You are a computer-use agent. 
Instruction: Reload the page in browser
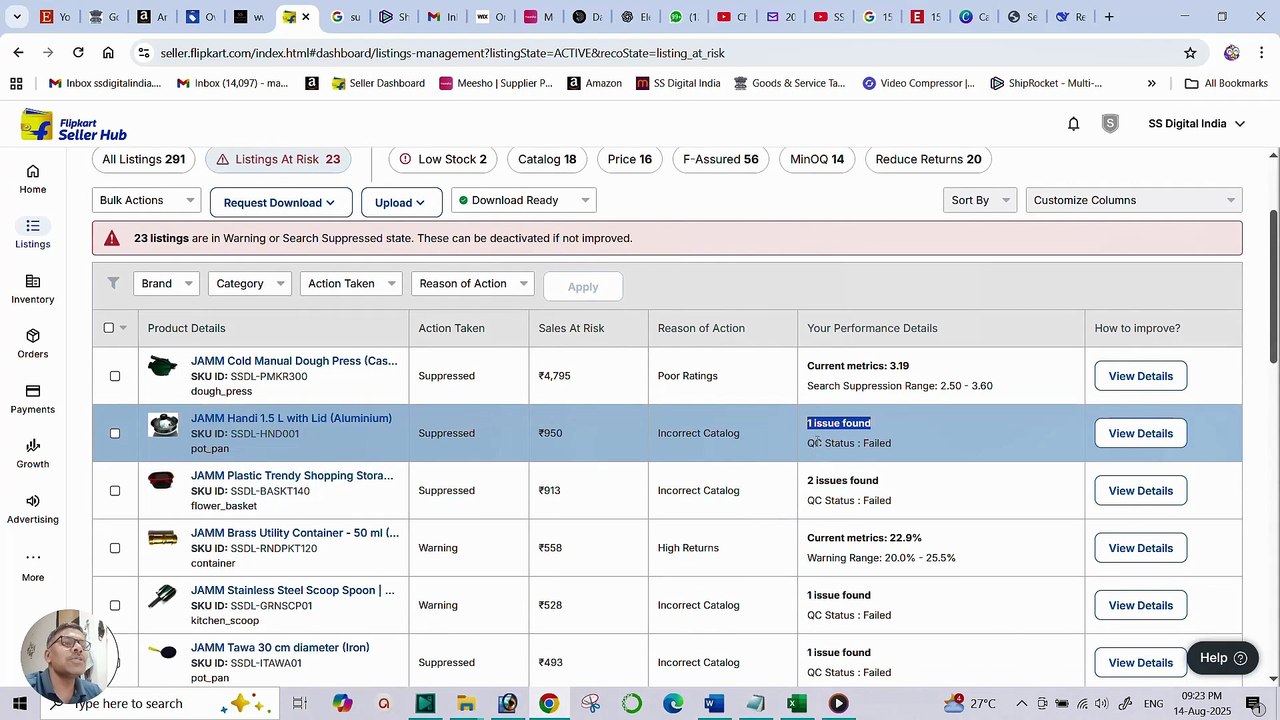point(78,52)
